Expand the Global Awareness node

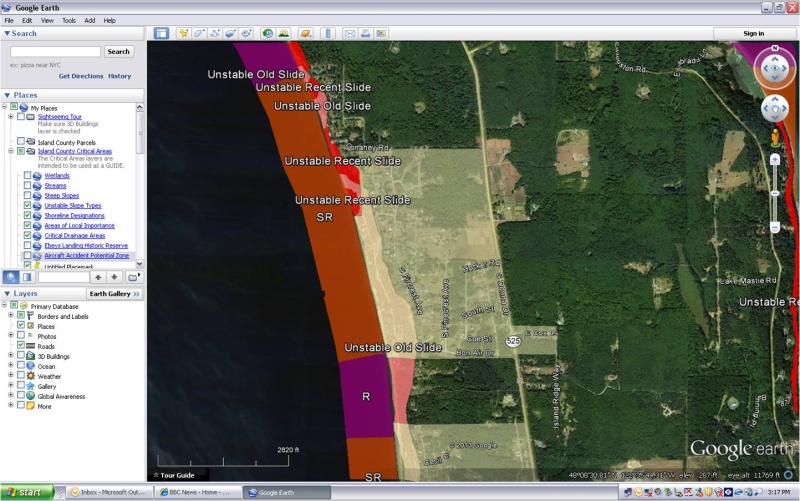click(x=11, y=395)
